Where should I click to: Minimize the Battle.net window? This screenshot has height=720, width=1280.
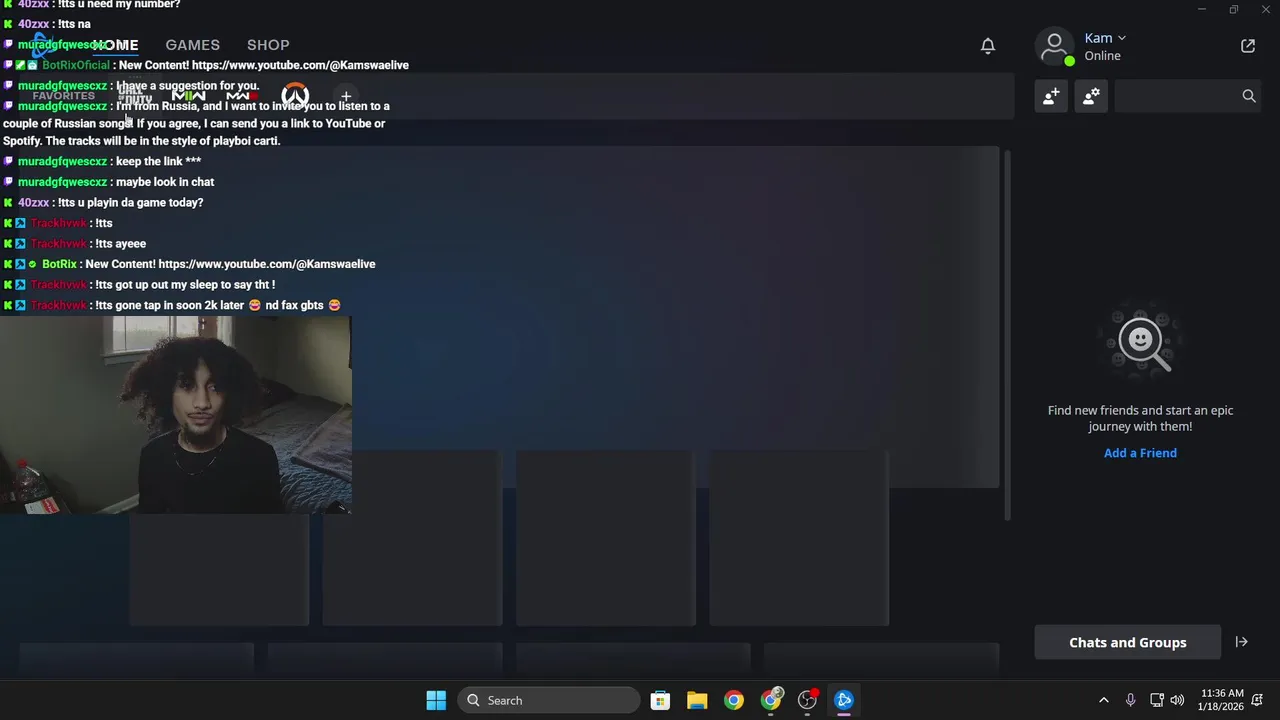1201,9
